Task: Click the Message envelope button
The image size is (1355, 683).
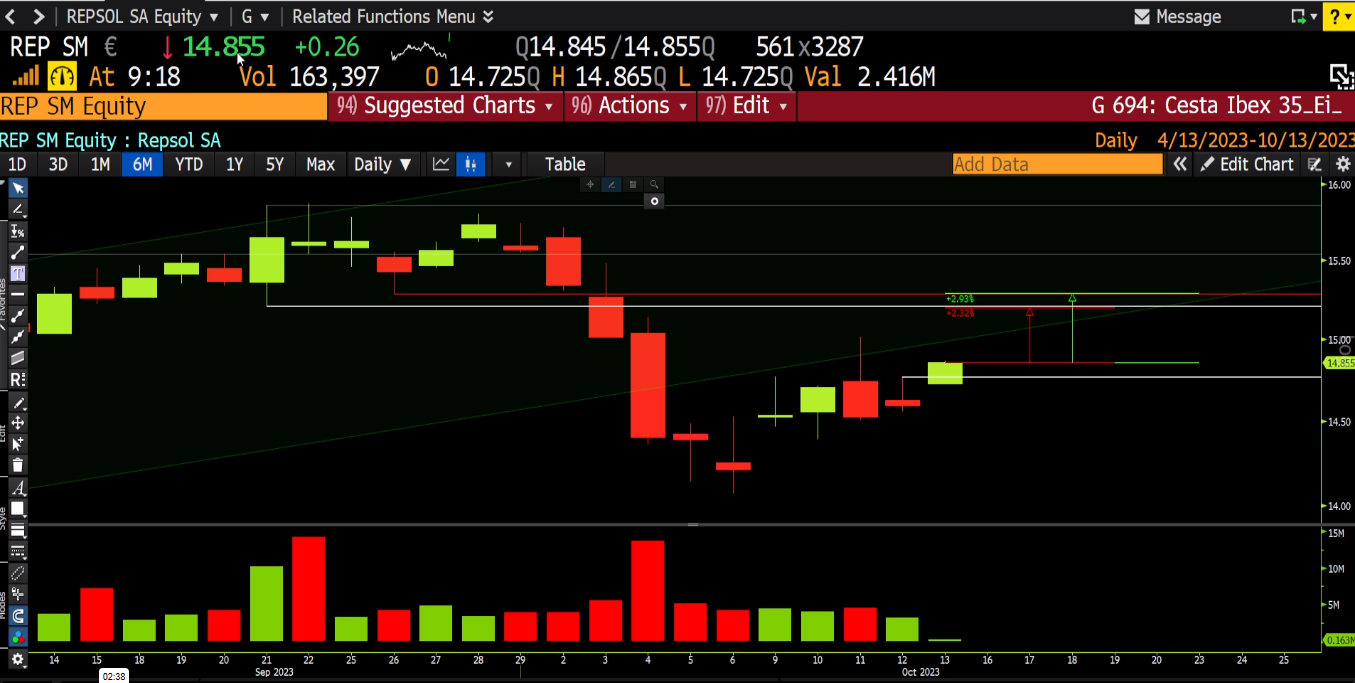Action: click(x=1177, y=16)
